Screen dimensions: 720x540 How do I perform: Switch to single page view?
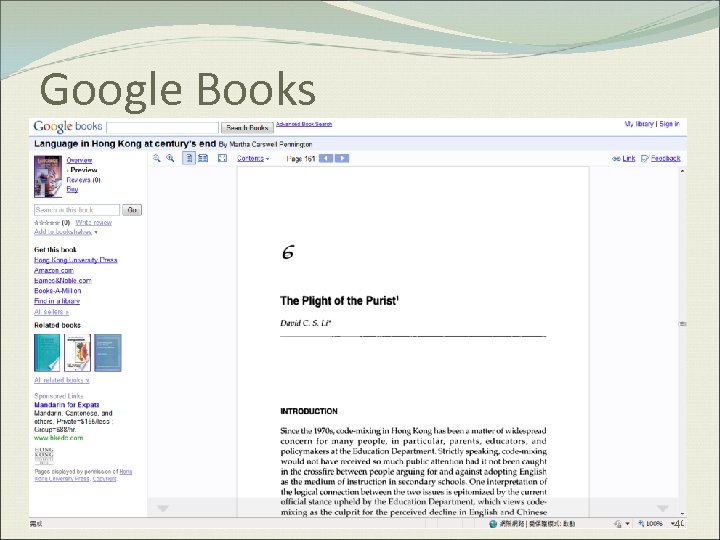tap(189, 158)
